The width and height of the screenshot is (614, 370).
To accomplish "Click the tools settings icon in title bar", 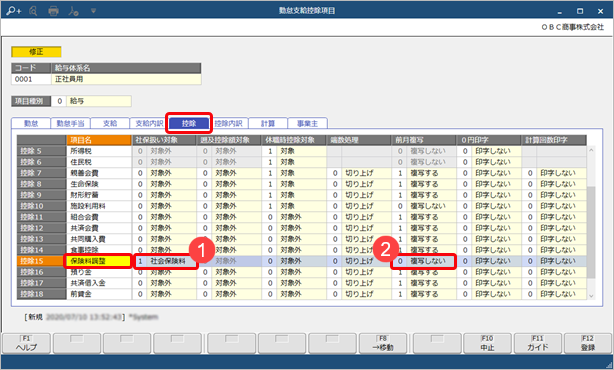I will point(73,11).
